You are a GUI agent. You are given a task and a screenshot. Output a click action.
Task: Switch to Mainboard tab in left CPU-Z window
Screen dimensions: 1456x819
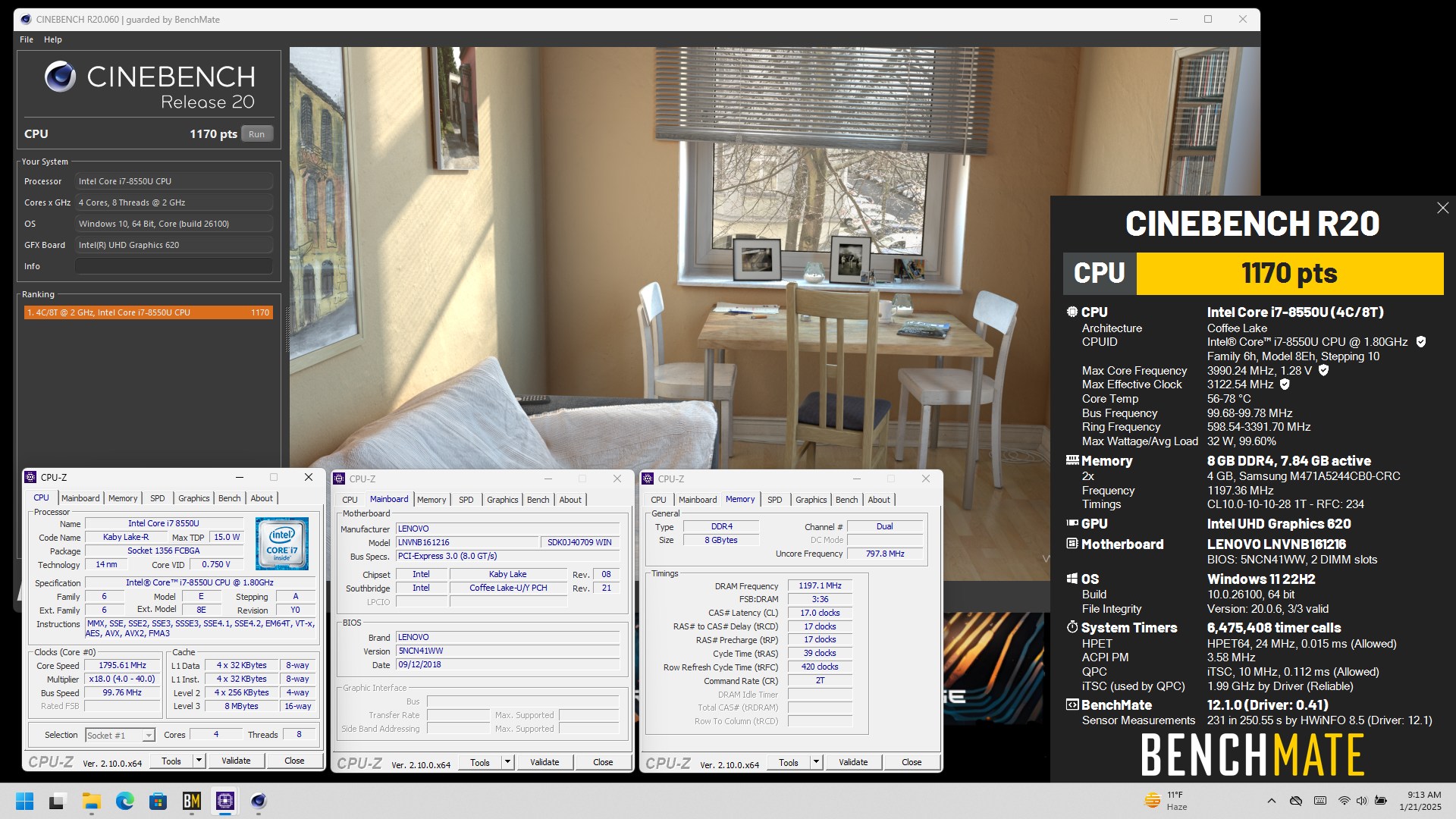pyautogui.click(x=80, y=498)
